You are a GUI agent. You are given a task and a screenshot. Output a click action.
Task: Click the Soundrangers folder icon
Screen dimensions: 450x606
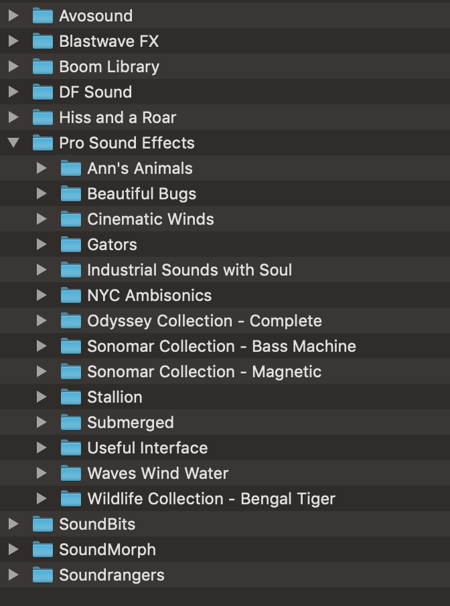coord(43,575)
